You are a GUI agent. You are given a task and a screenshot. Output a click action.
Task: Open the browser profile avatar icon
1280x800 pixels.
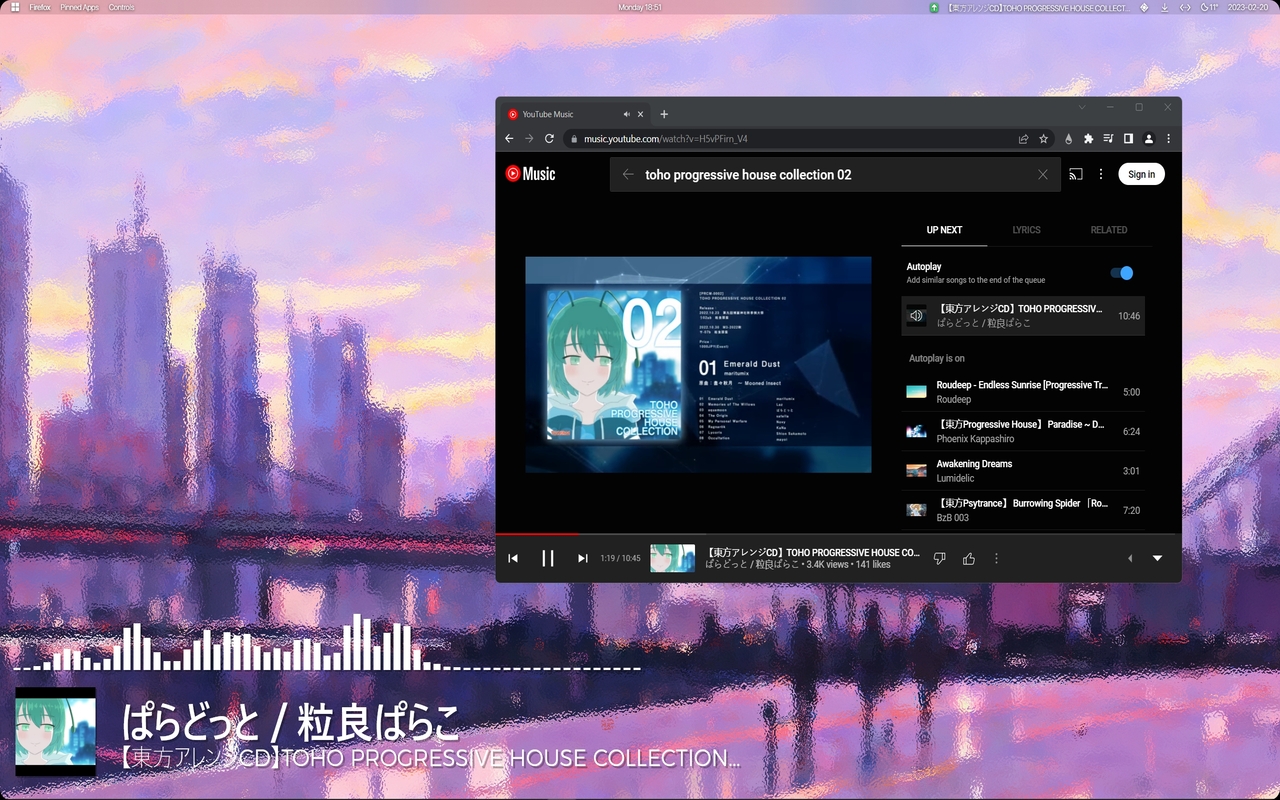click(x=1148, y=138)
